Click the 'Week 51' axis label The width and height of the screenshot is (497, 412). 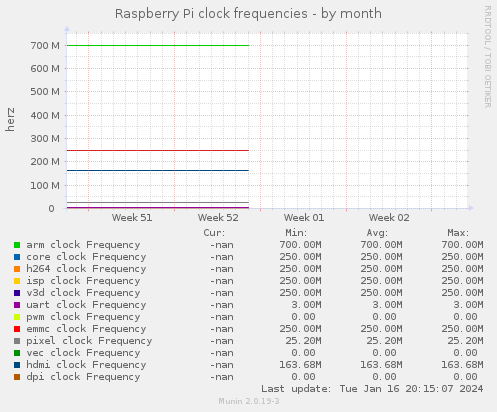132,218
